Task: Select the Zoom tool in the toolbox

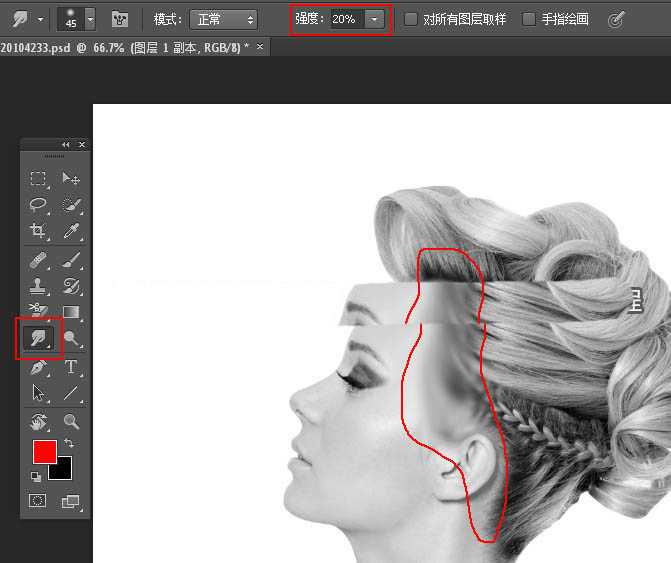Action: coord(71,421)
